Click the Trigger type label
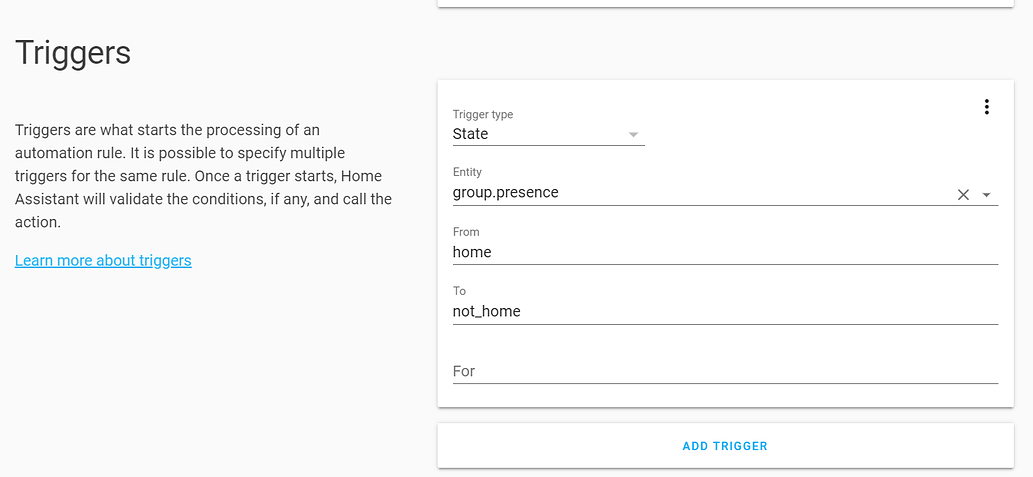 point(483,115)
